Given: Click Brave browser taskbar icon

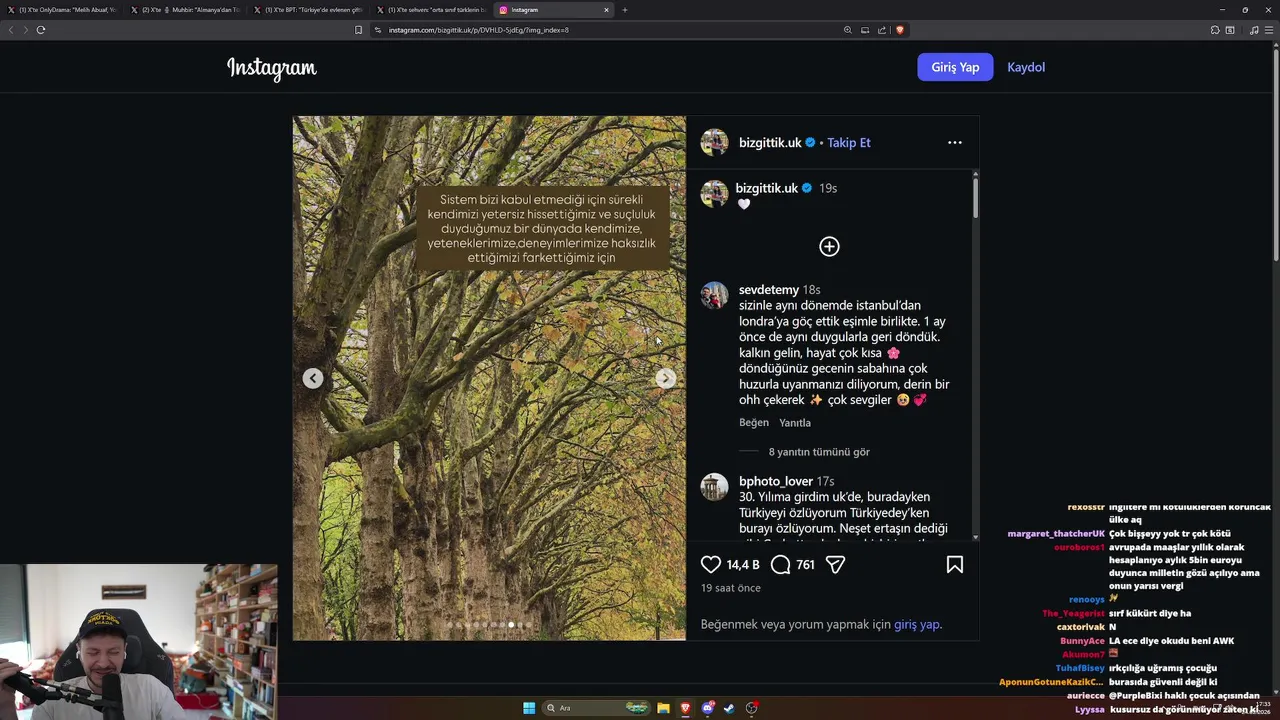Looking at the screenshot, I should pyautogui.click(x=685, y=708).
